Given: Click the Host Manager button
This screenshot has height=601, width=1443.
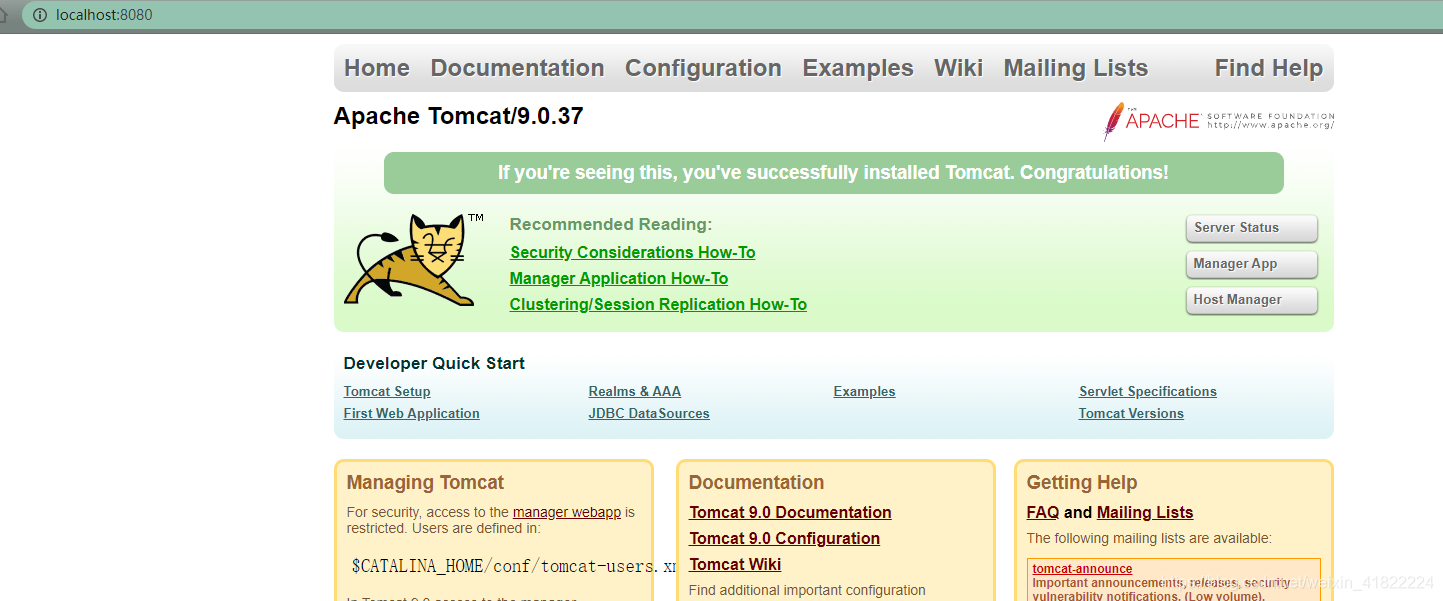Looking at the screenshot, I should [x=1251, y=300].
